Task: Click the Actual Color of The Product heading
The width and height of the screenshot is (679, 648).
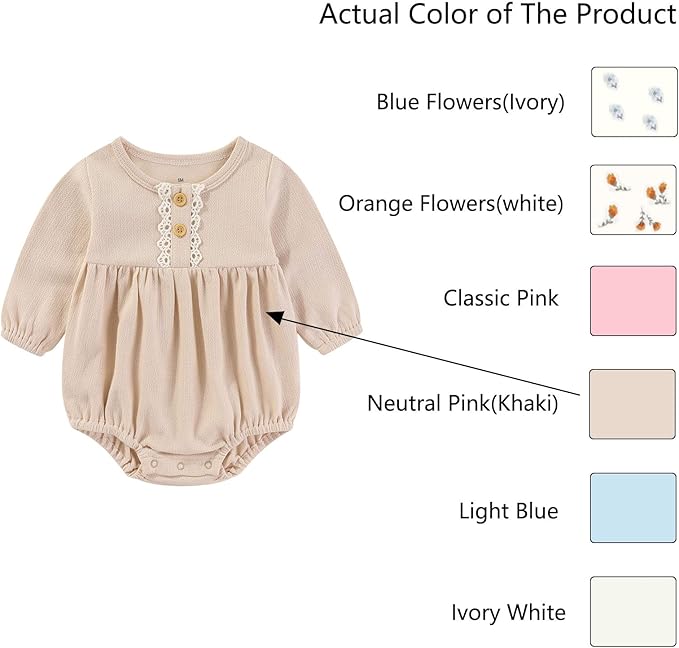Action: (x=497, y=16)
